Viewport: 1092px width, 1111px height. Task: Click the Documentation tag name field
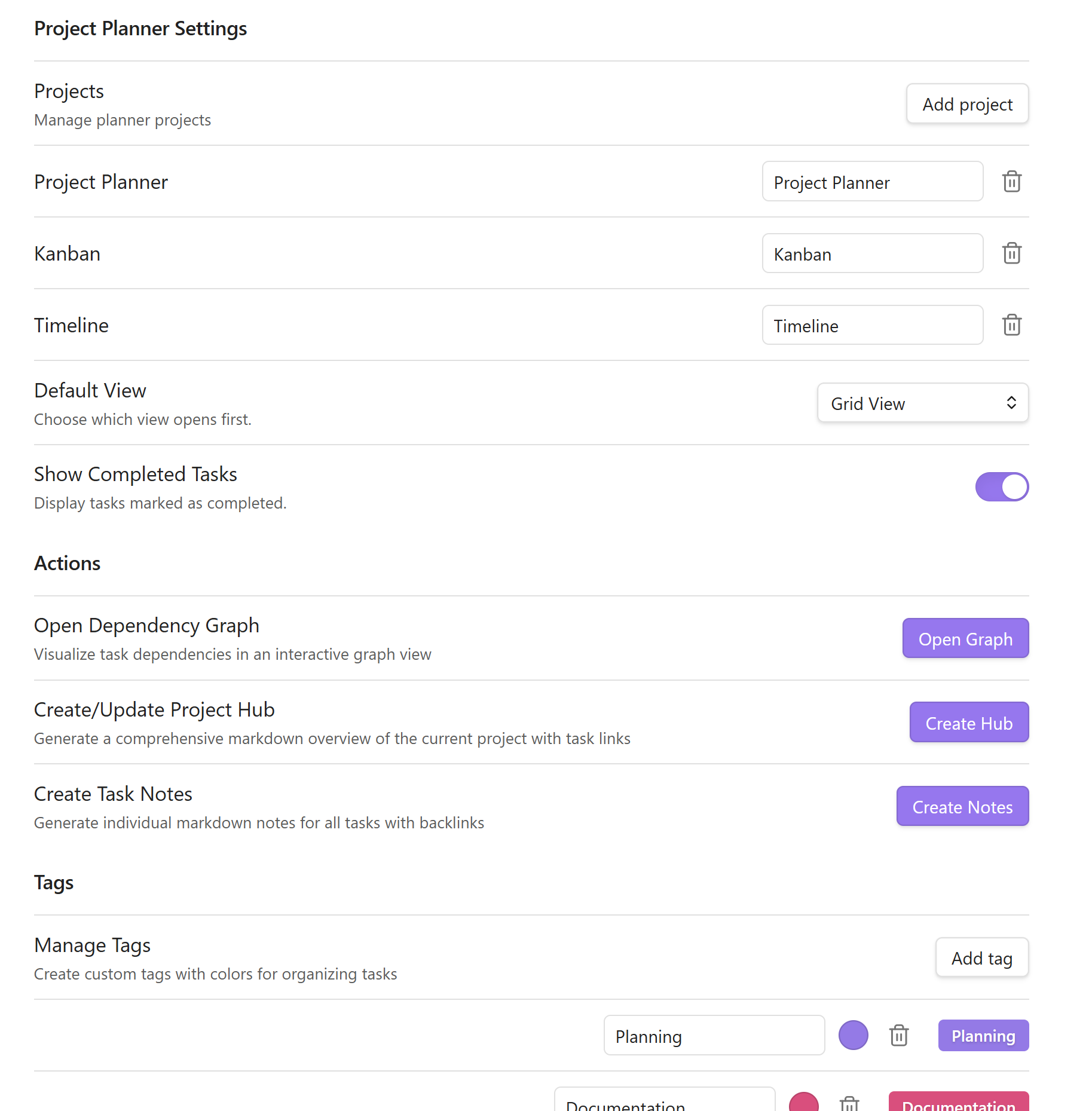pyautogui.click(x=664, y=1103)
